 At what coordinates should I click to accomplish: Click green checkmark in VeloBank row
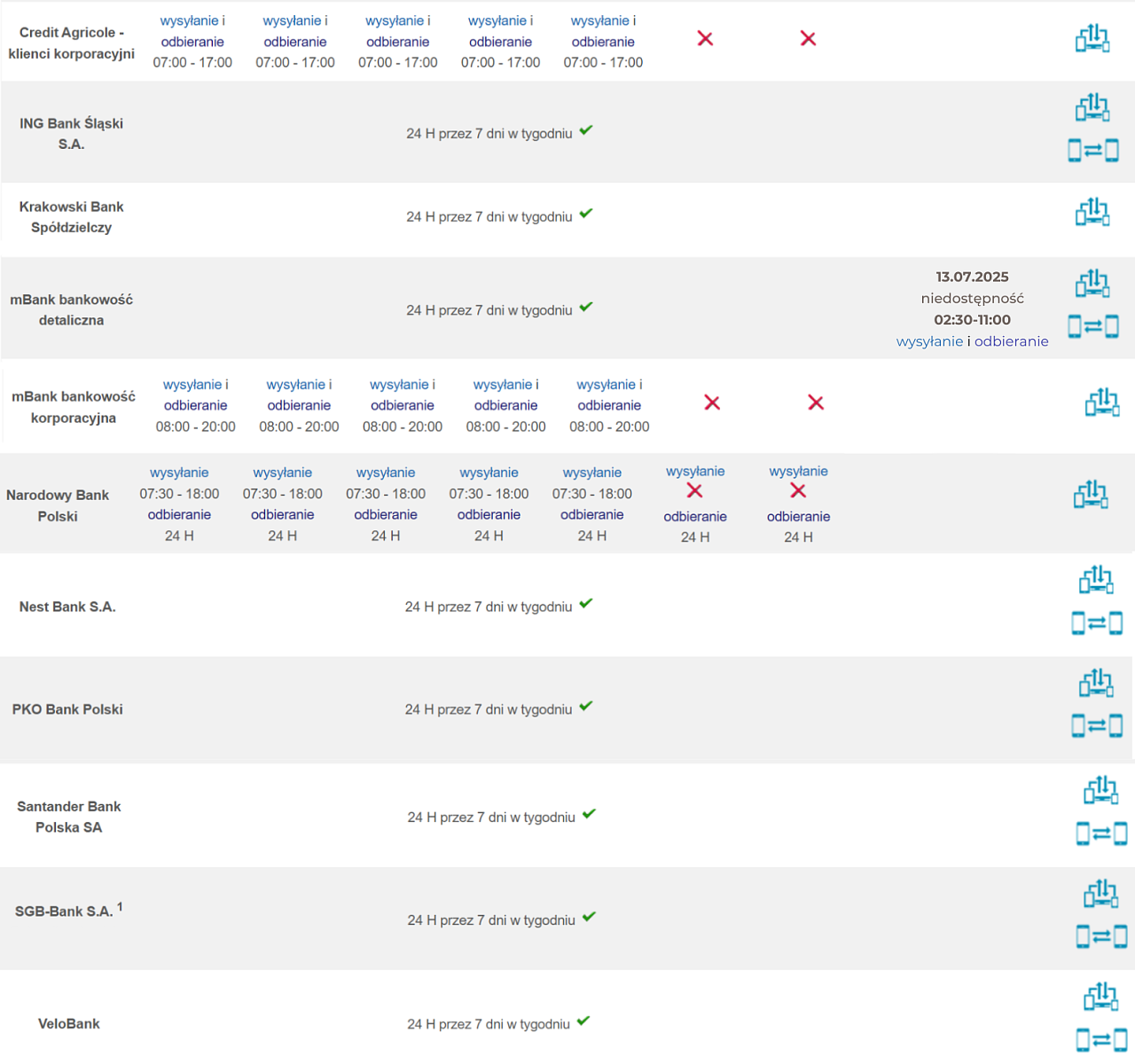click(x=583, y=1021)
